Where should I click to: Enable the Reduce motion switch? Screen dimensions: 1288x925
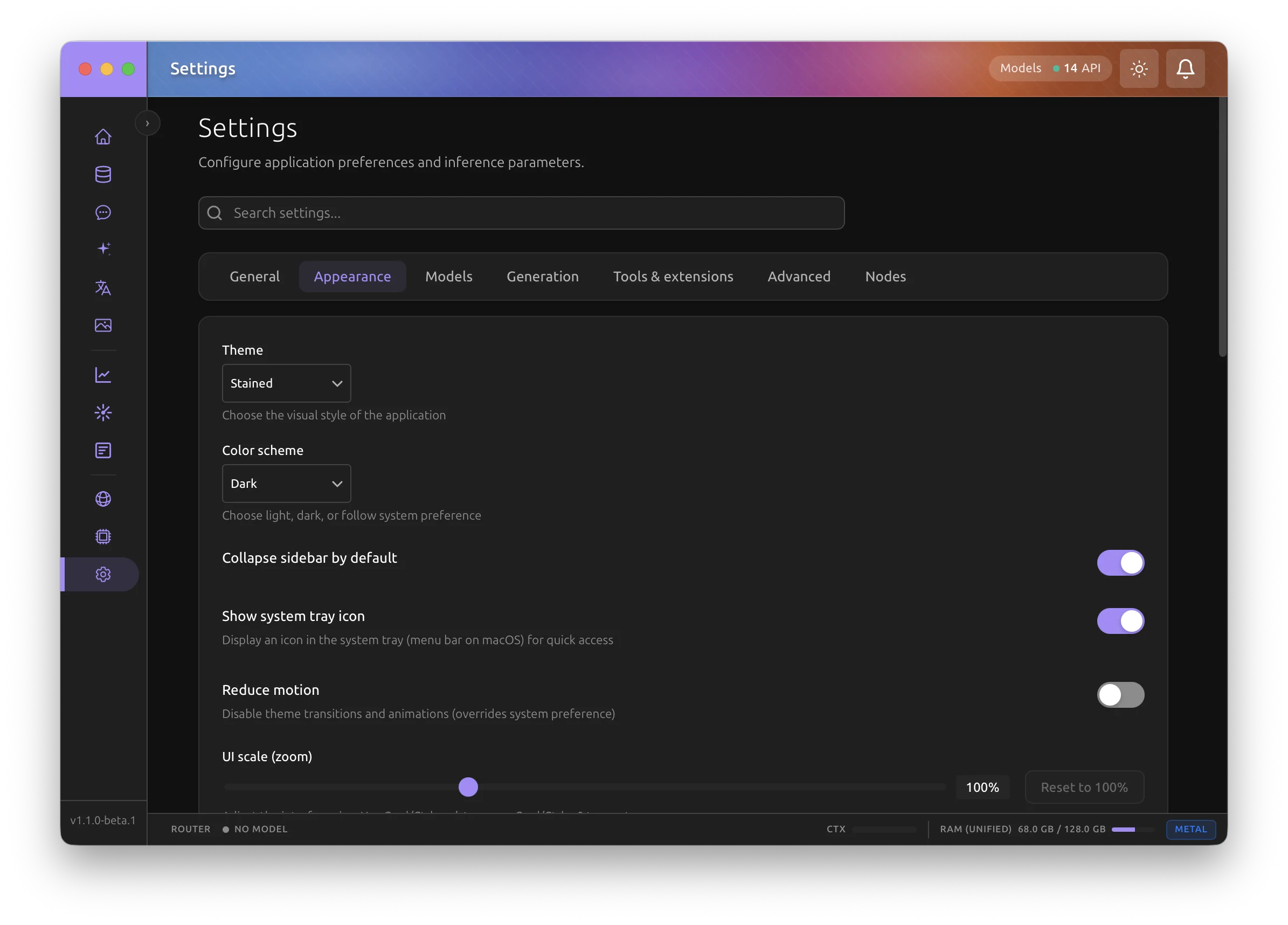pyautogui.click(x=1120, y=695)
